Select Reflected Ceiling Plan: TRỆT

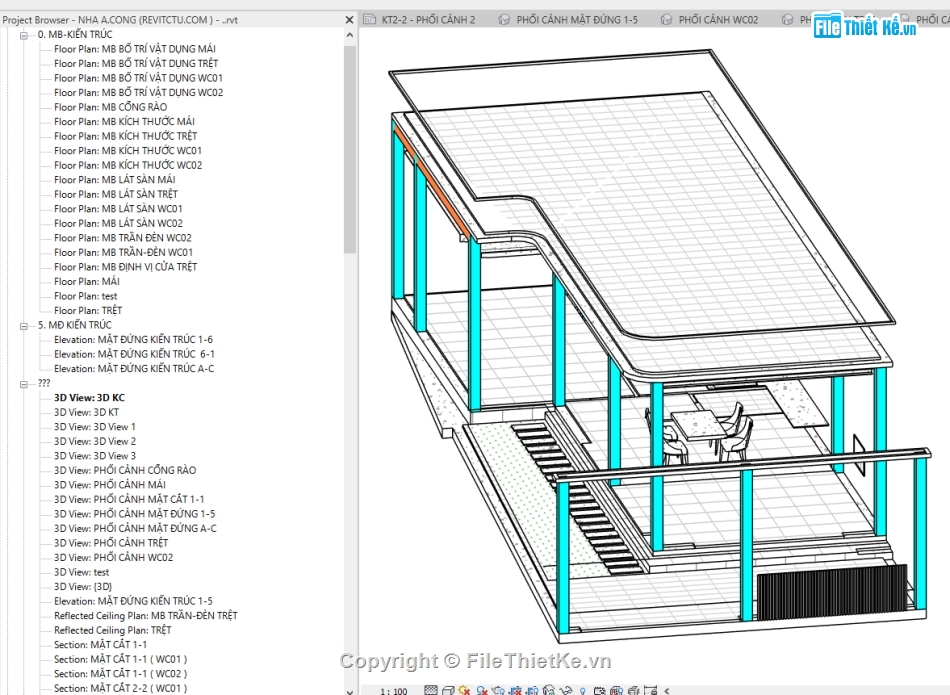(113, 630)
